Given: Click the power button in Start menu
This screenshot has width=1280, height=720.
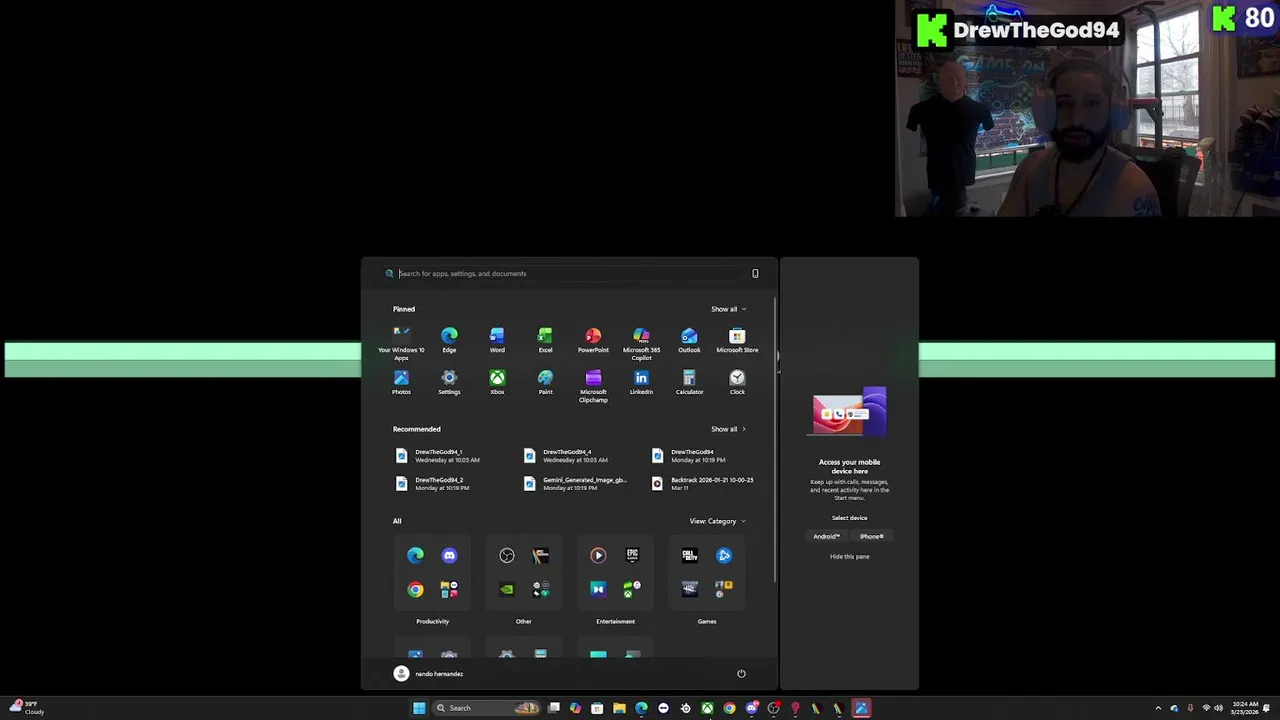Looking at the screenshot, I should [x=741, y=674].
